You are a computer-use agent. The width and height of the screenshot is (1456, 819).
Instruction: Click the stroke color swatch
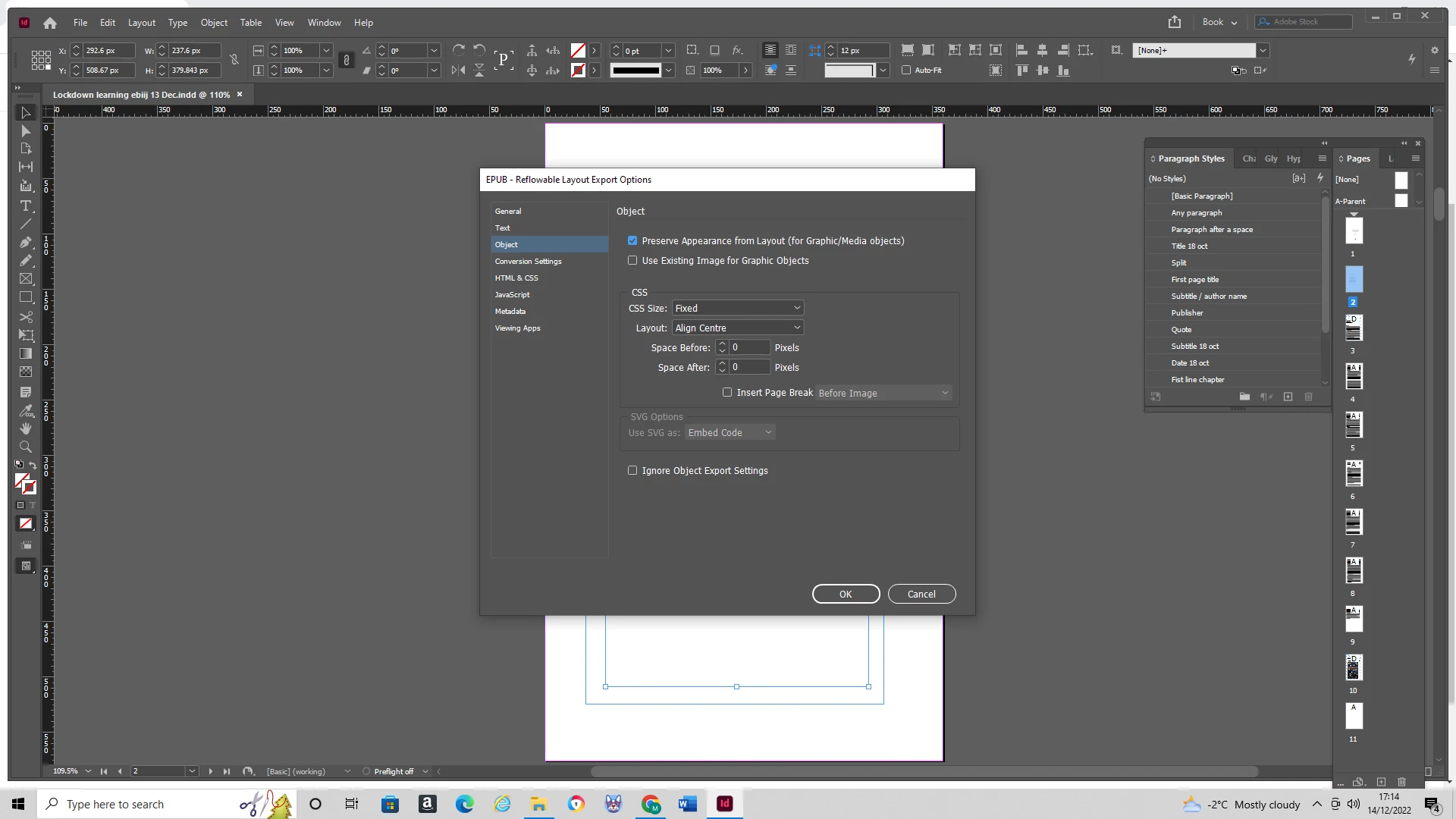[578, 71]
